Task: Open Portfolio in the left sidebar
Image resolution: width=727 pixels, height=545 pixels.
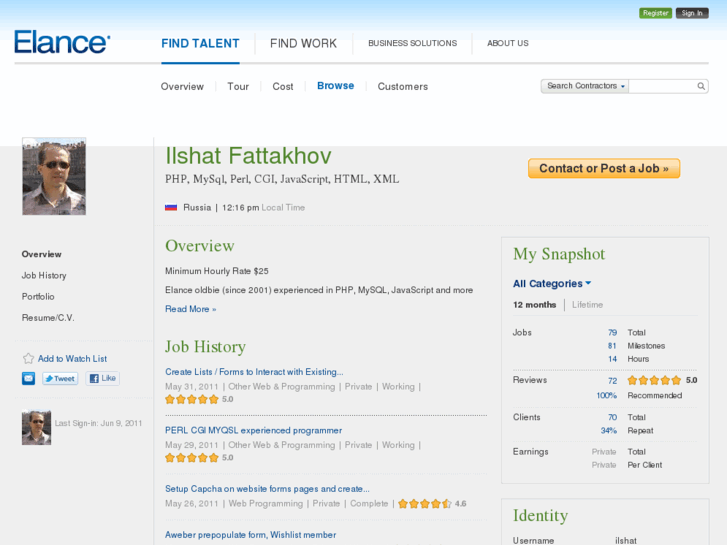Action: (x=38, y=296)
